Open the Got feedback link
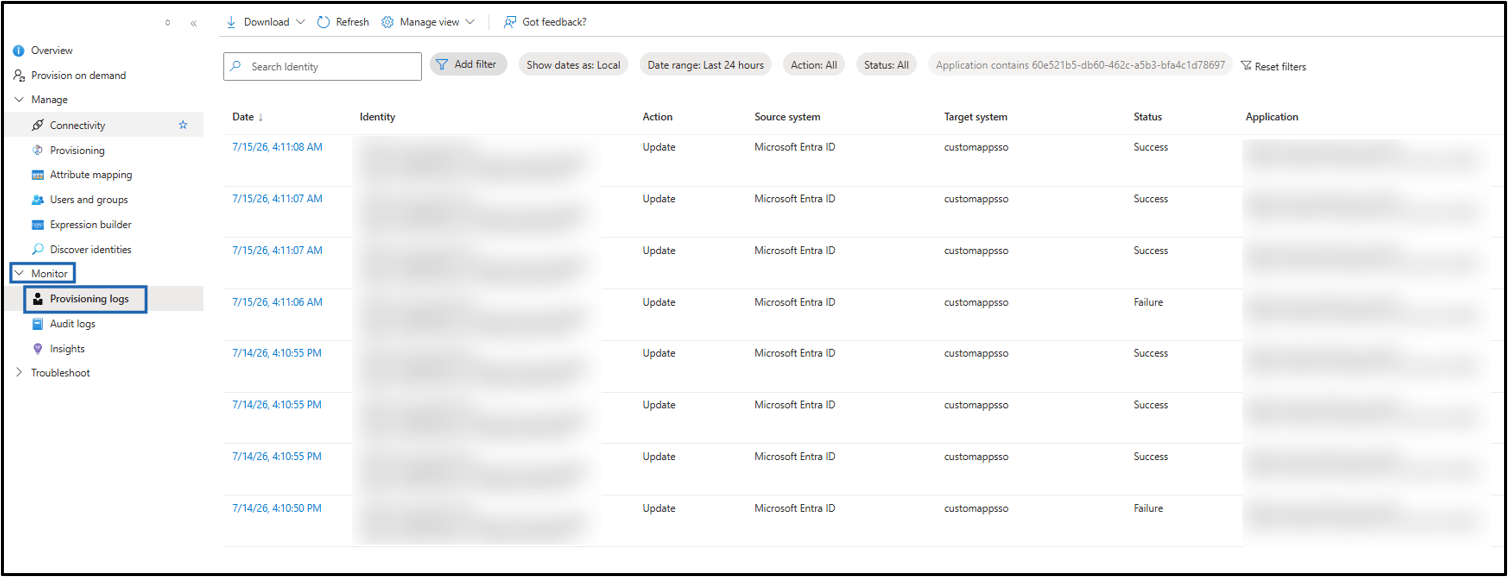 [545, 22]
